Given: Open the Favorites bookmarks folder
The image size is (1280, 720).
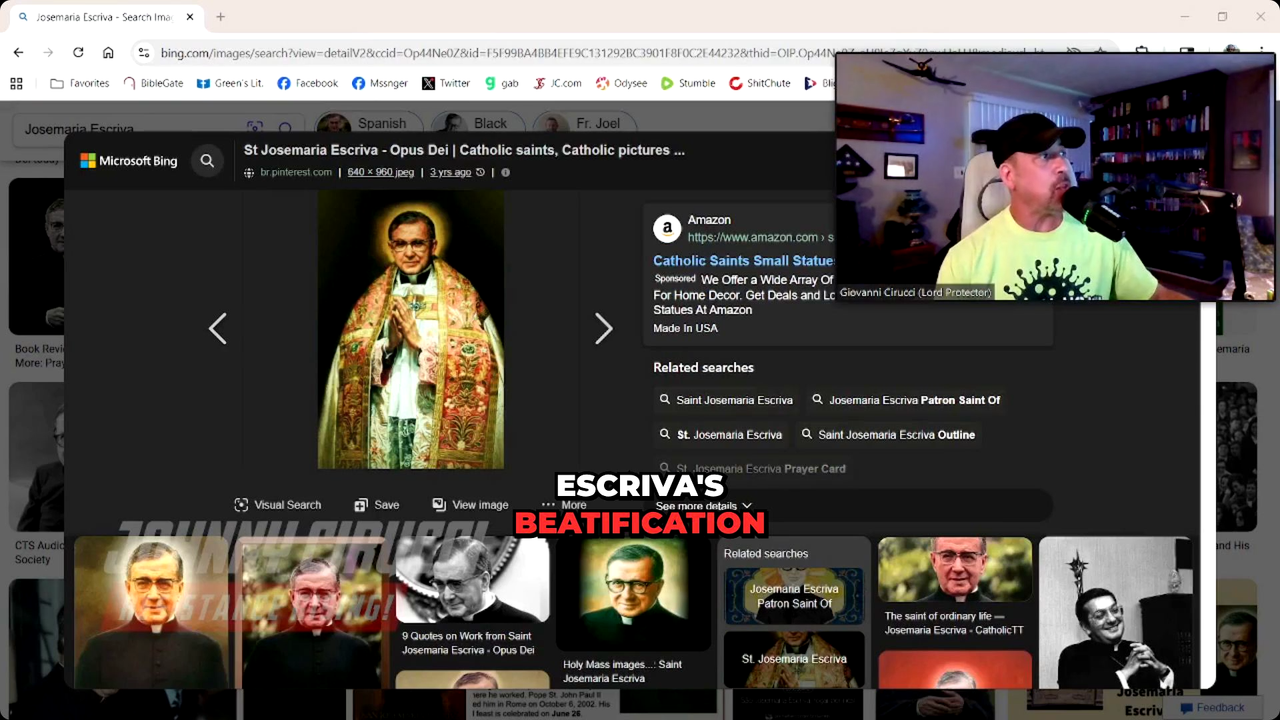Looking at the screenshot, I should point(79,83).
